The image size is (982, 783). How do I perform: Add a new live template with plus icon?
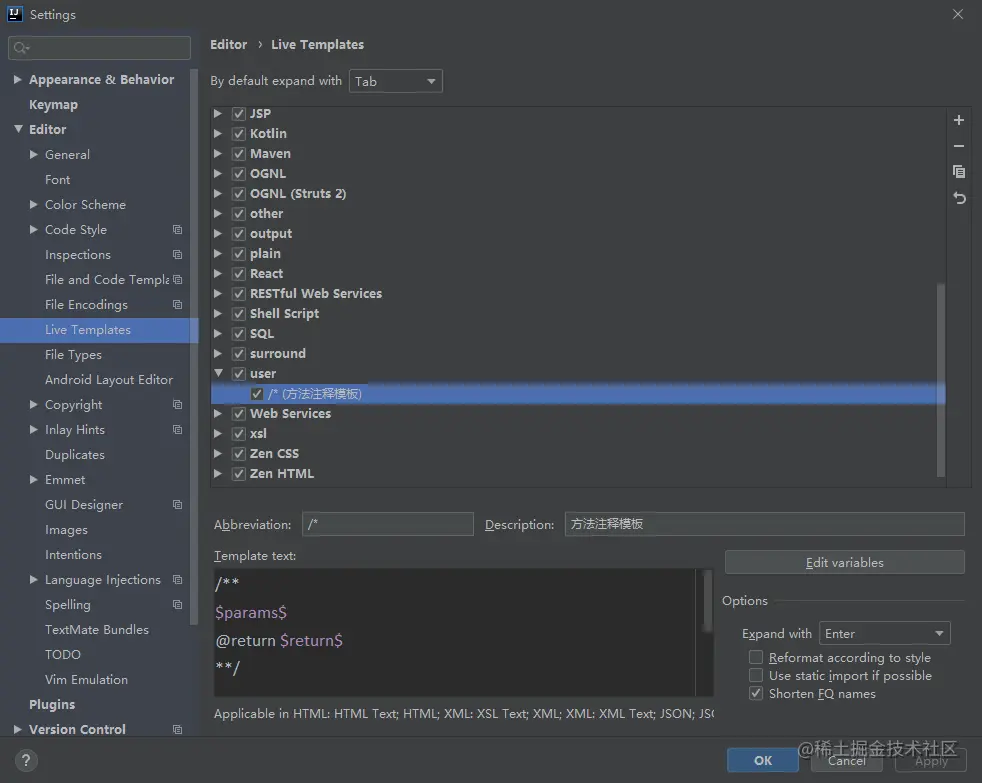pyautogui.click(x=958, y=120)
